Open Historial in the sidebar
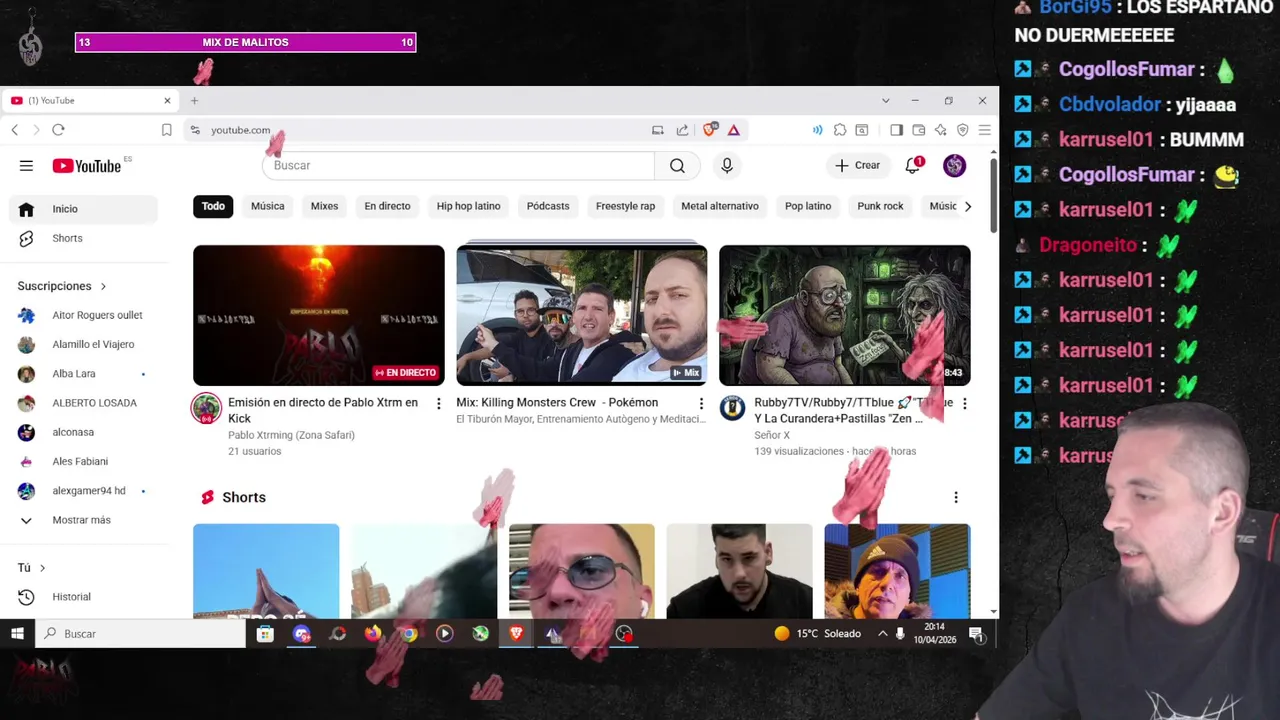This screenshot has width=1280, height=720. (x=84, y=597)
